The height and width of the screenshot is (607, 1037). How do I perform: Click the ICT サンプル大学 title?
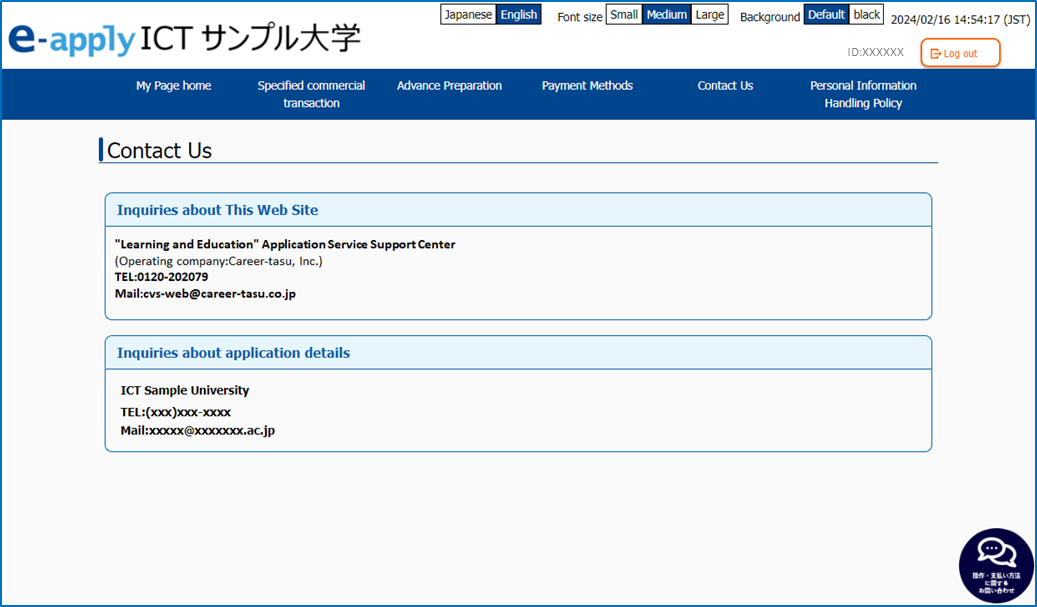[x=251, y=40]
